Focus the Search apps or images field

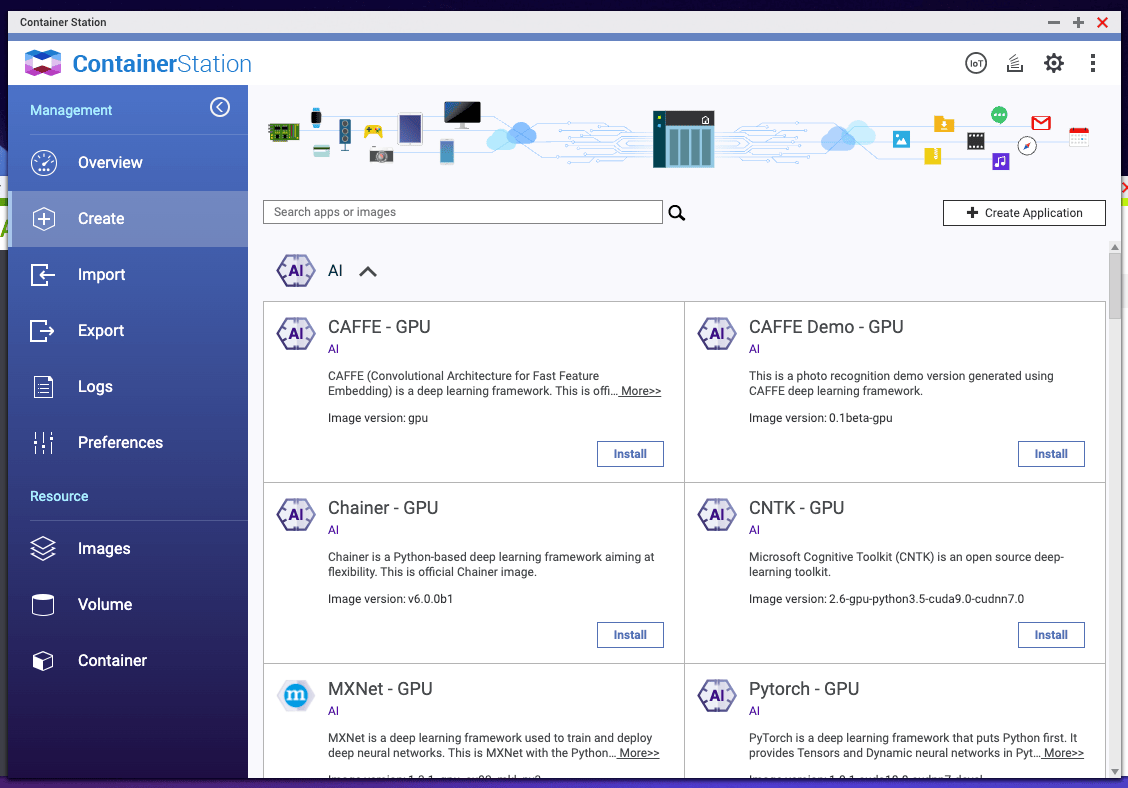pyautogui.click(x=463, y=212)
